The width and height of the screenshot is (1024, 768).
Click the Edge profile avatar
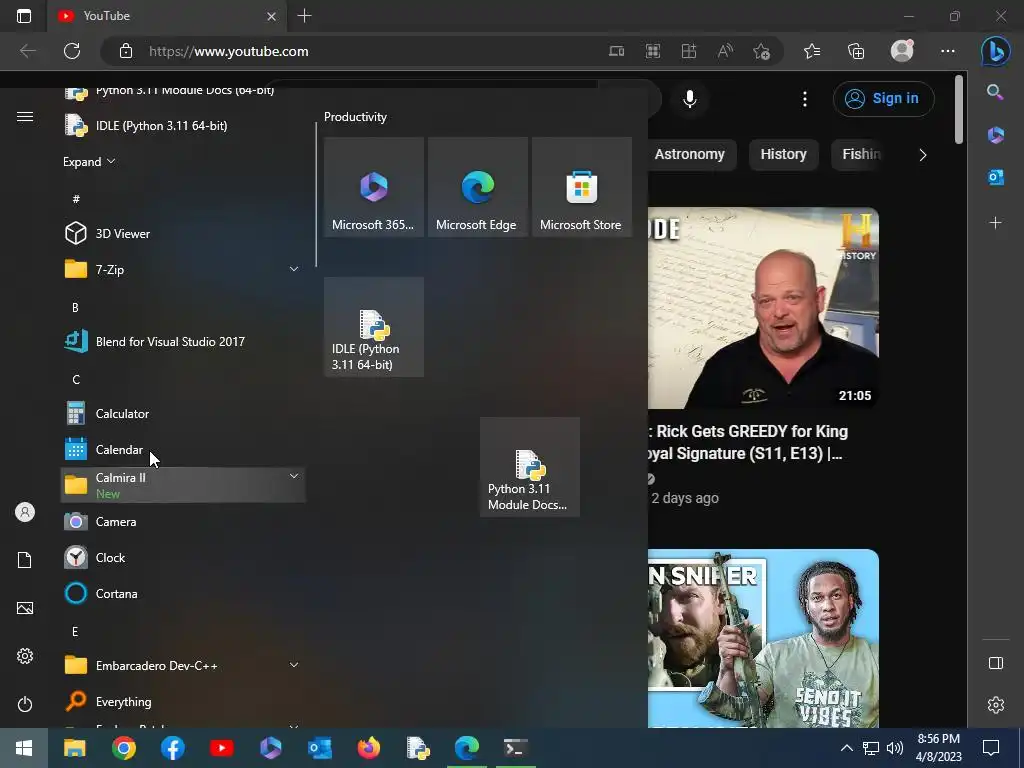click(902, 51)
